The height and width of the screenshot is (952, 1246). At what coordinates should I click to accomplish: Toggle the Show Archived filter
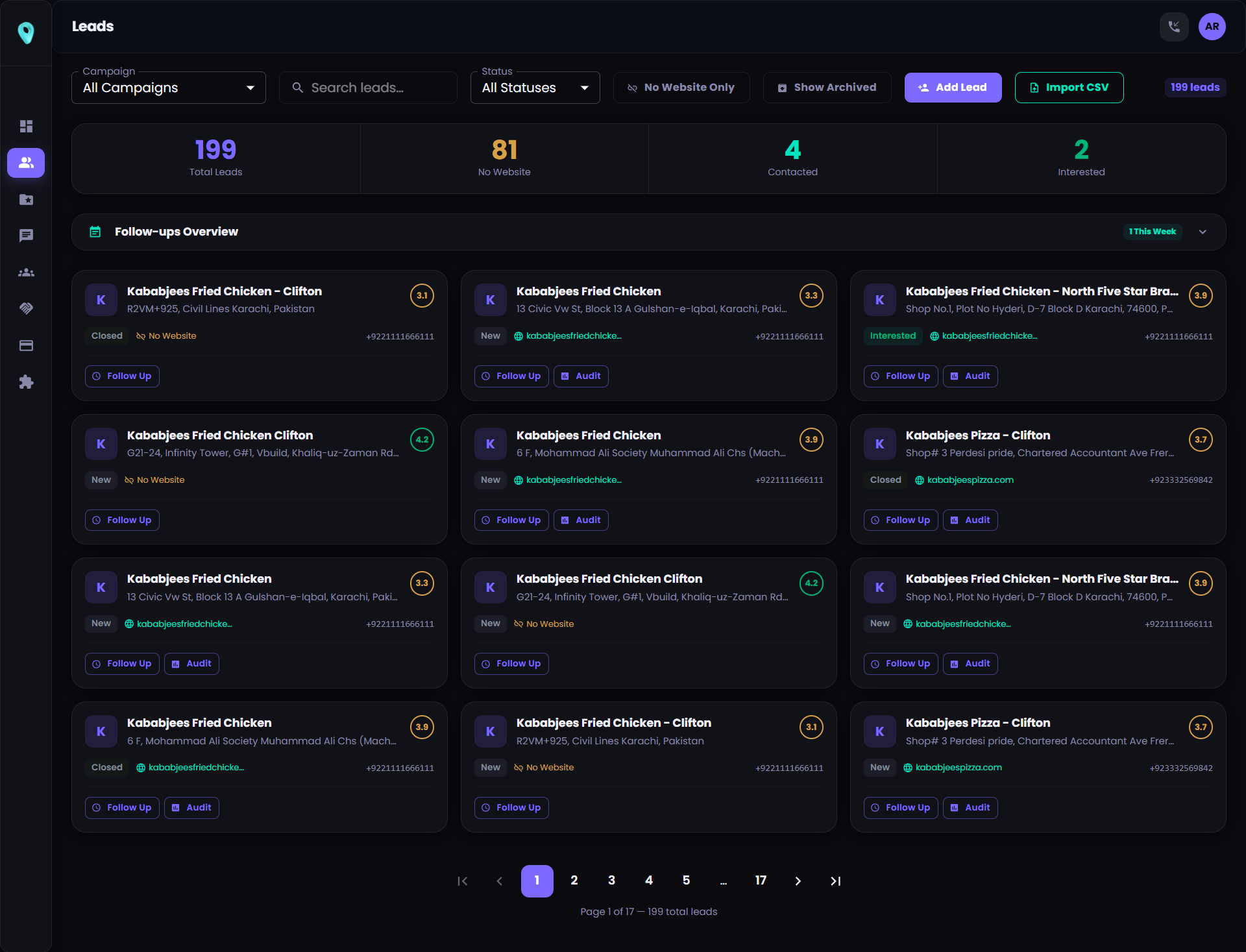click(x=827, y=88)
